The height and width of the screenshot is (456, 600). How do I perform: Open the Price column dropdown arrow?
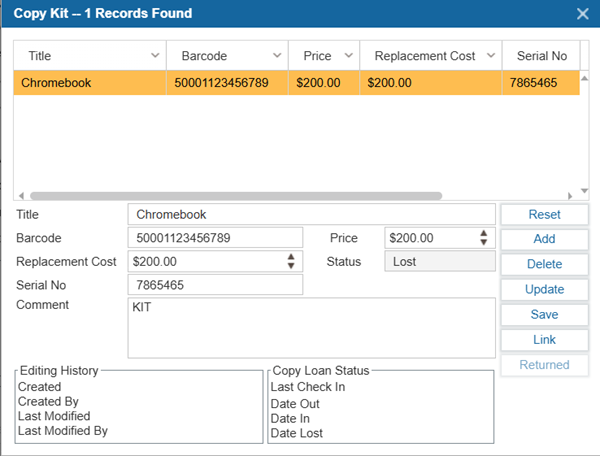click(348, 56)
